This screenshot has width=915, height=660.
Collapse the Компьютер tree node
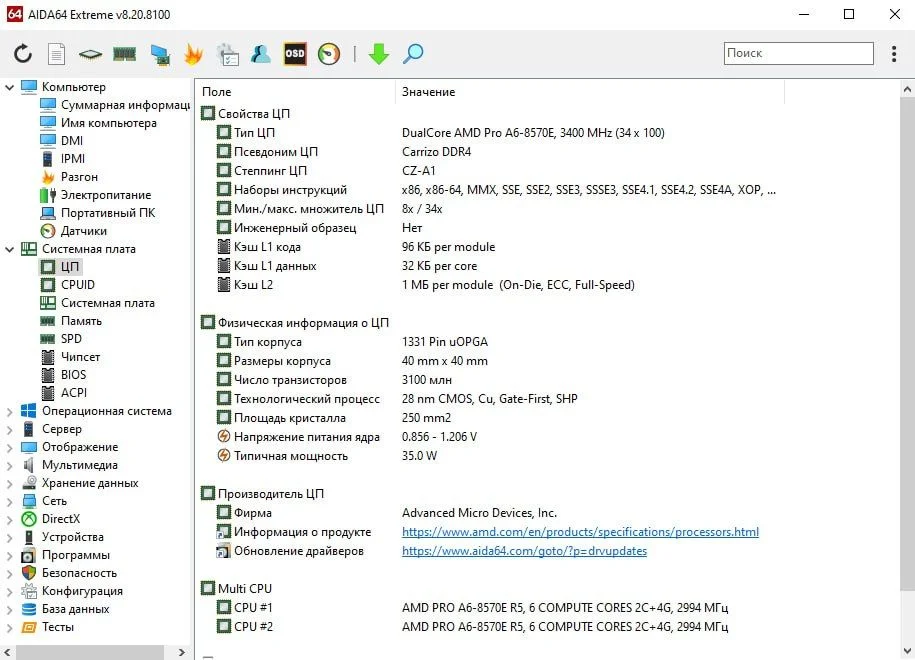9,88
